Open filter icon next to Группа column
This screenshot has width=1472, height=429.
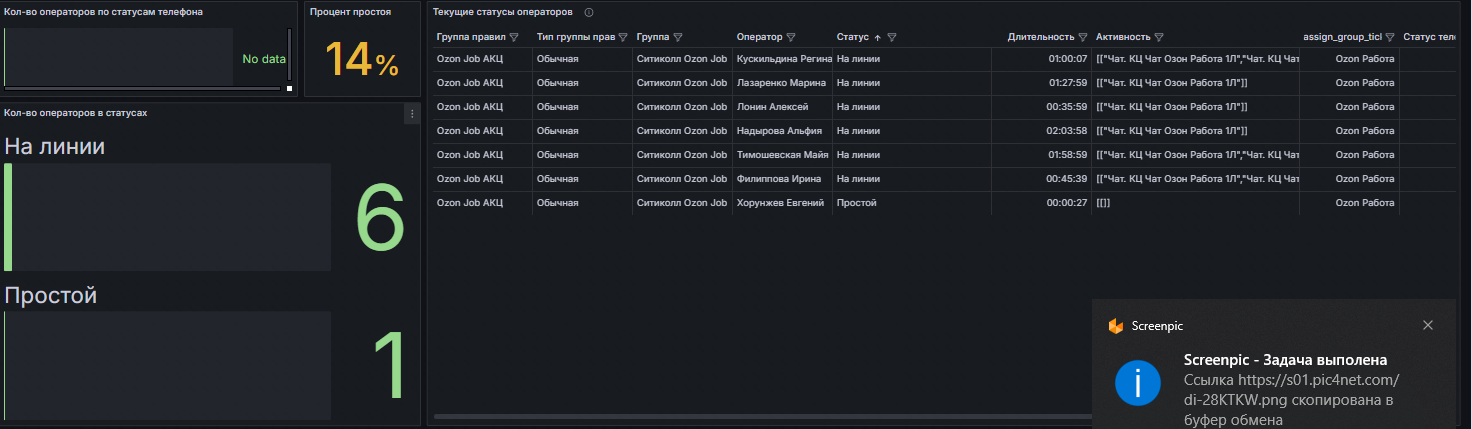click(x=678, y=37)
